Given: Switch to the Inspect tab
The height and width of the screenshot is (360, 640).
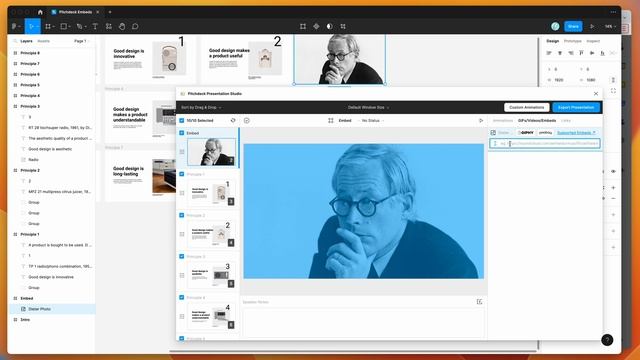Looking at the screenshot, I should point(593,41).
